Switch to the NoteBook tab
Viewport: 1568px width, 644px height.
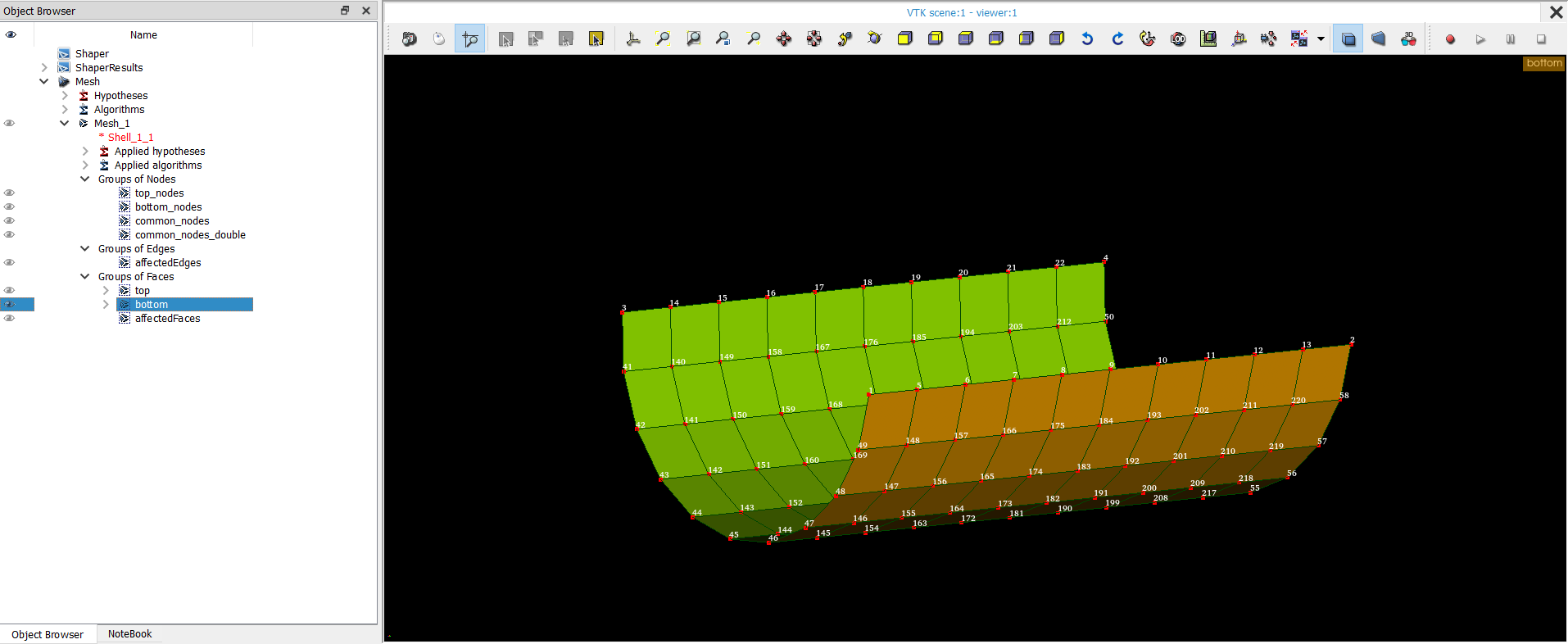pyautogui.click(x=129, y=634)
